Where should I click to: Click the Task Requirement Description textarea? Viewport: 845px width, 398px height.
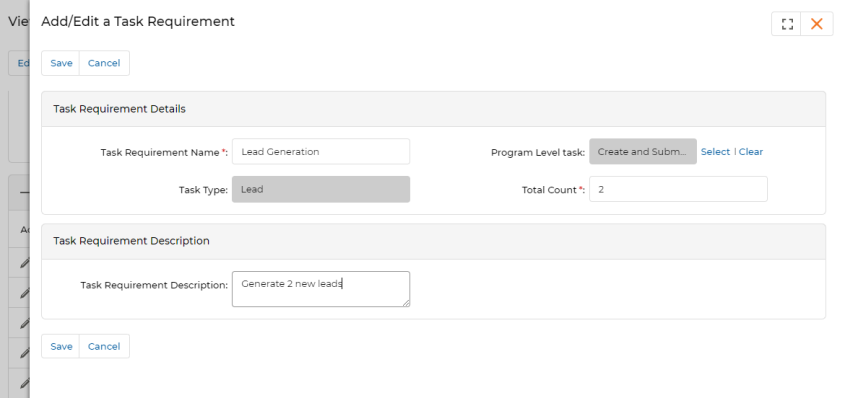(321, 289)
